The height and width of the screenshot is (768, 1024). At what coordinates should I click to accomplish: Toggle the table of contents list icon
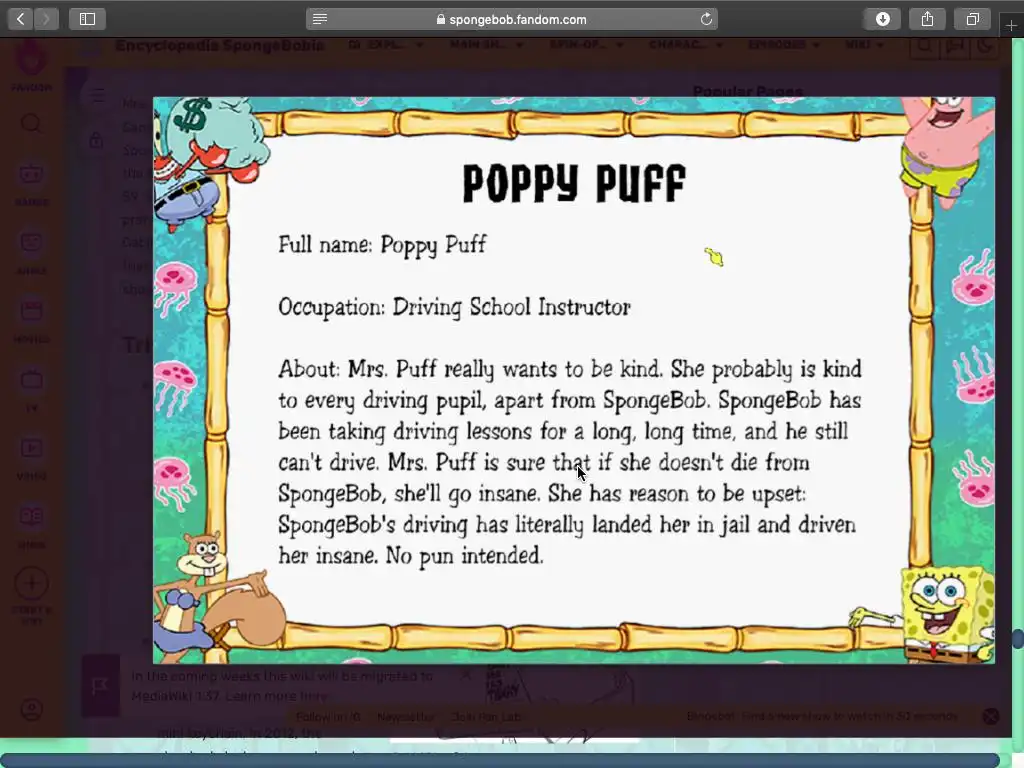click(x=97, y=95)
